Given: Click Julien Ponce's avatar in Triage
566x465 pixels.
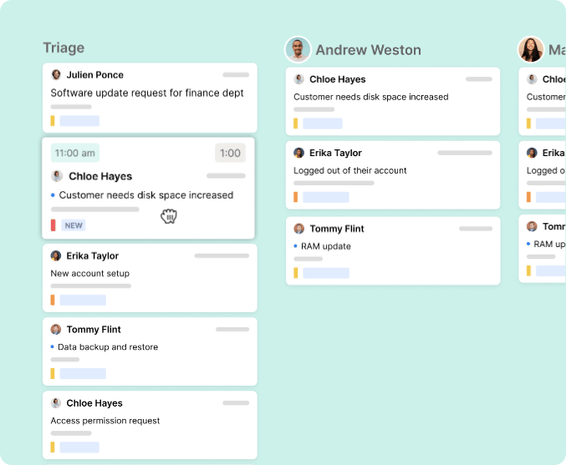Looking at the screenshot, I should [x=56, y=75].
